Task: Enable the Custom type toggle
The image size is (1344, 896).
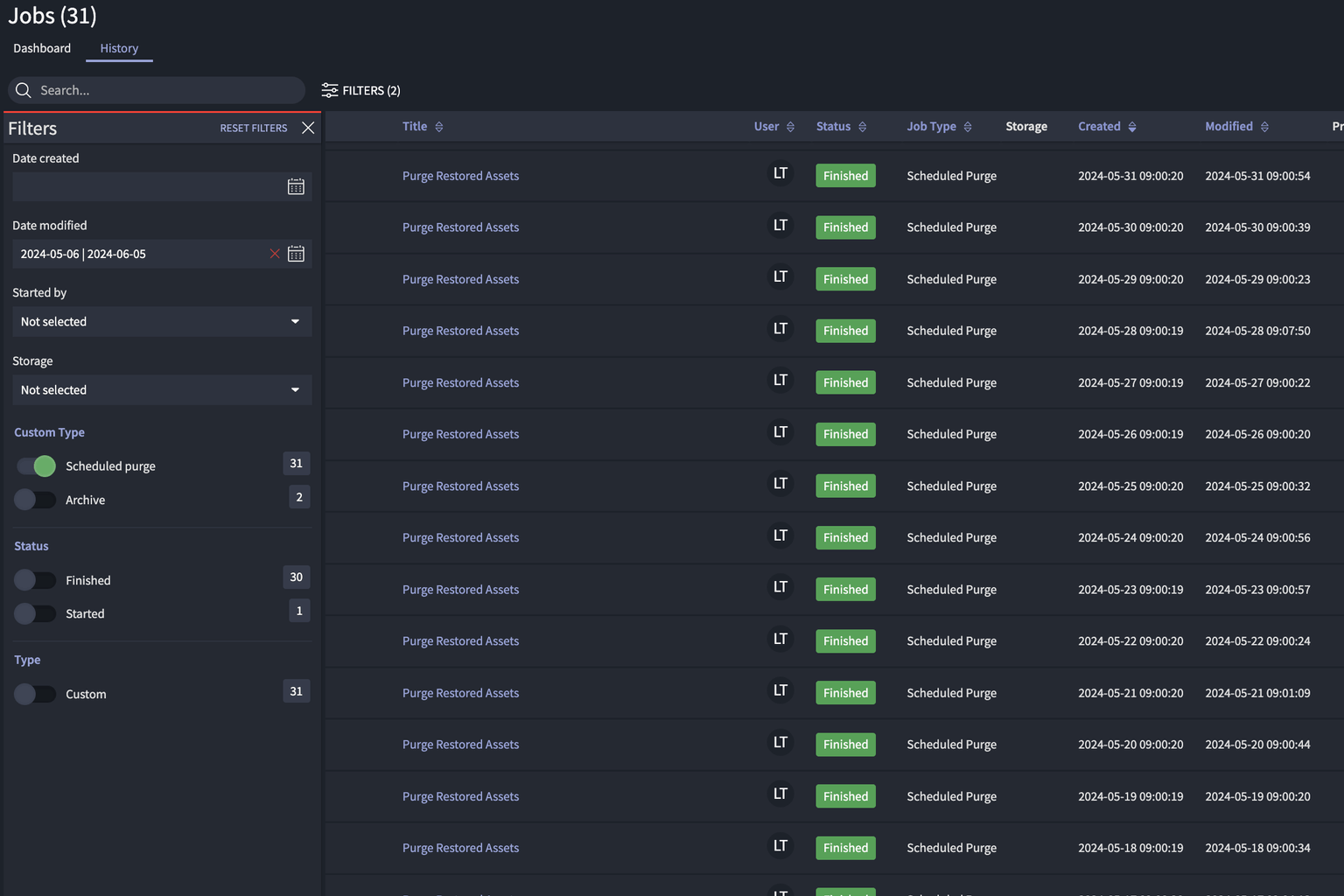Action: pos(35,694)
